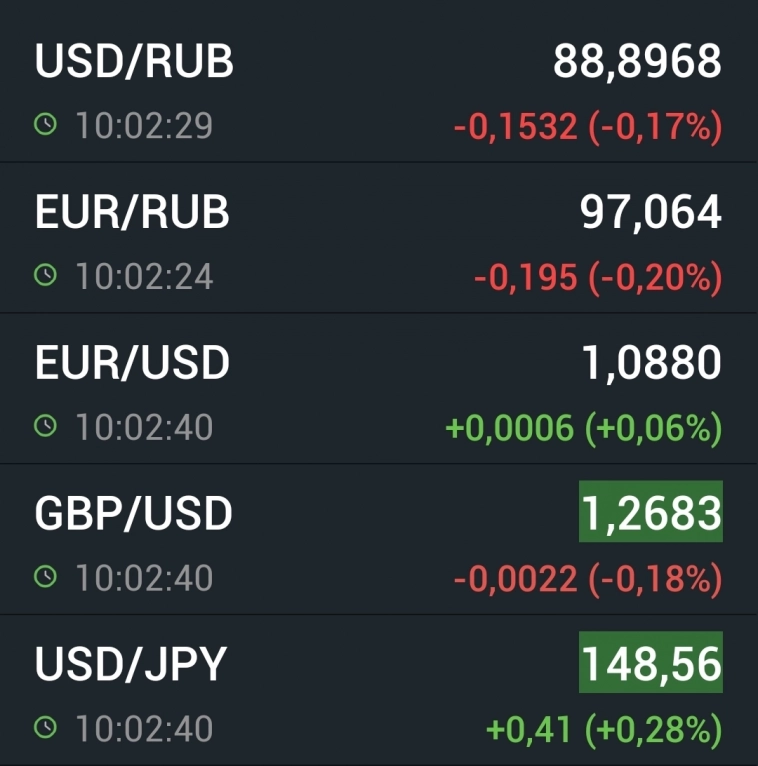Click the highlighted USD/JPY price 148,56

651,664
